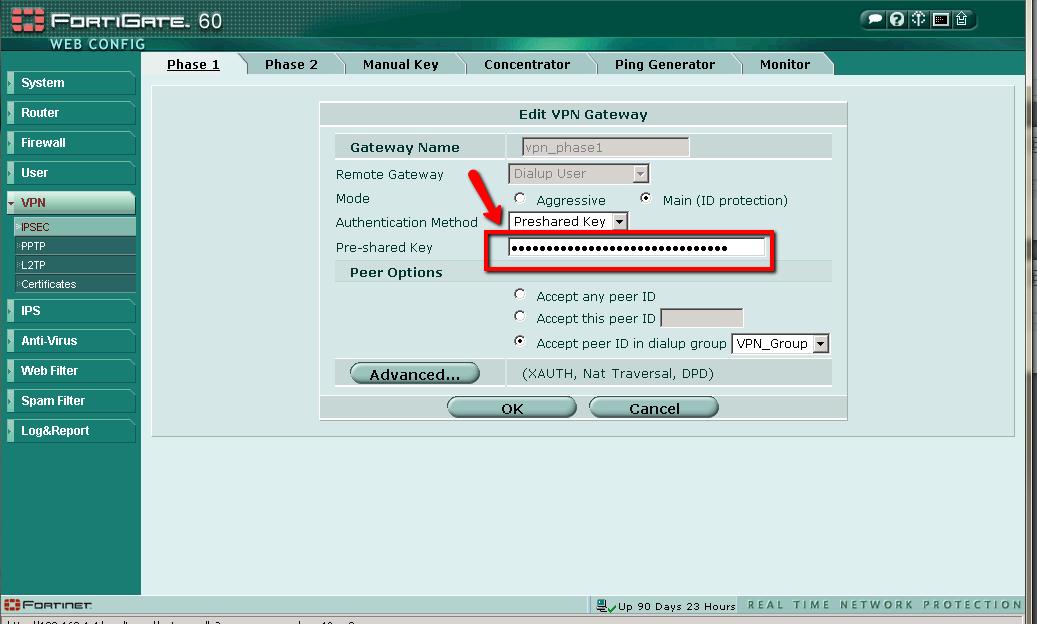Image resolution: width=1037 pixels, height=624 pixels.
Task: Select Accept peer ID in dialup group
Action: [x=520, y=341]
